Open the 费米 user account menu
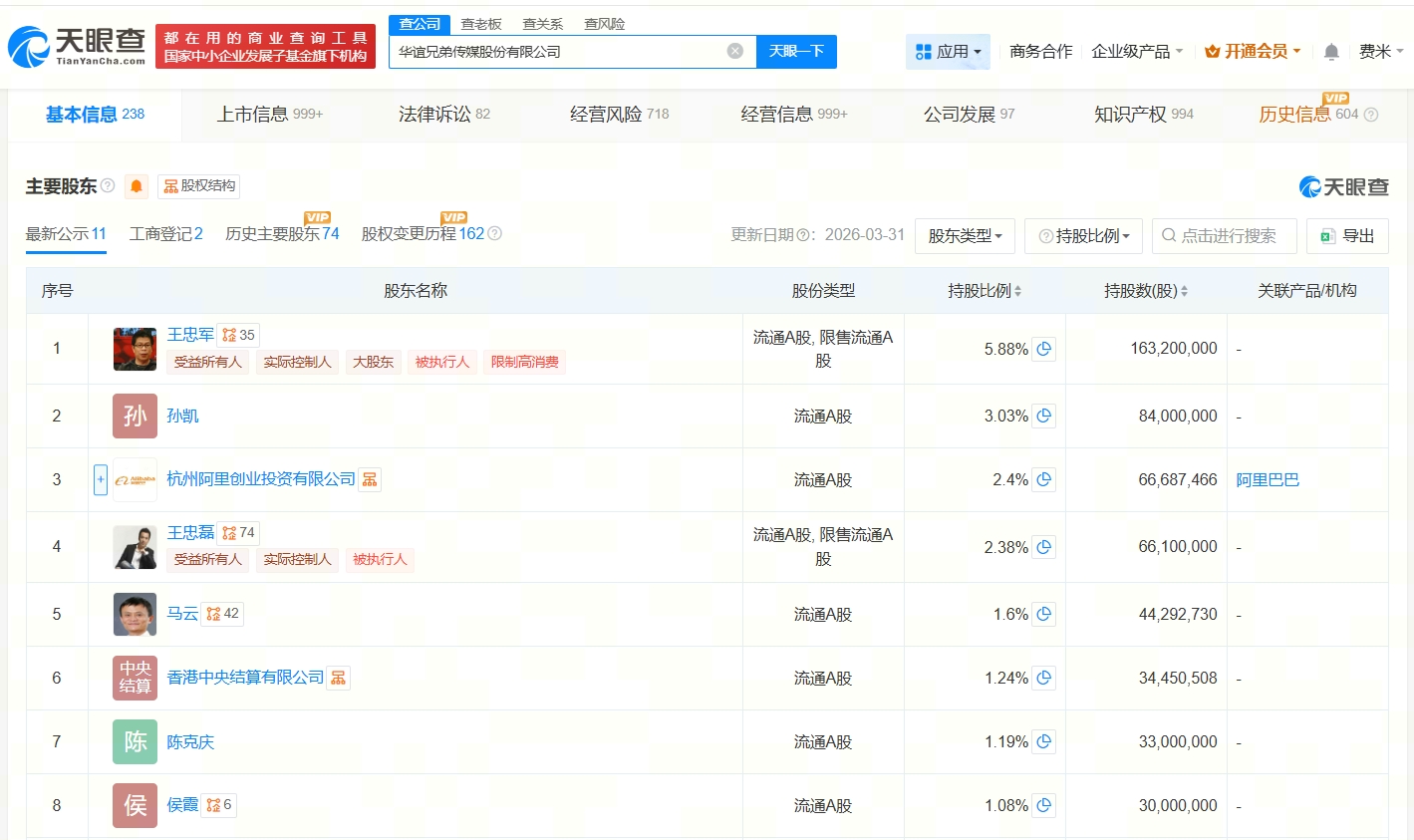Viewport: 1414px width, 840px height. pos(1381,52)
